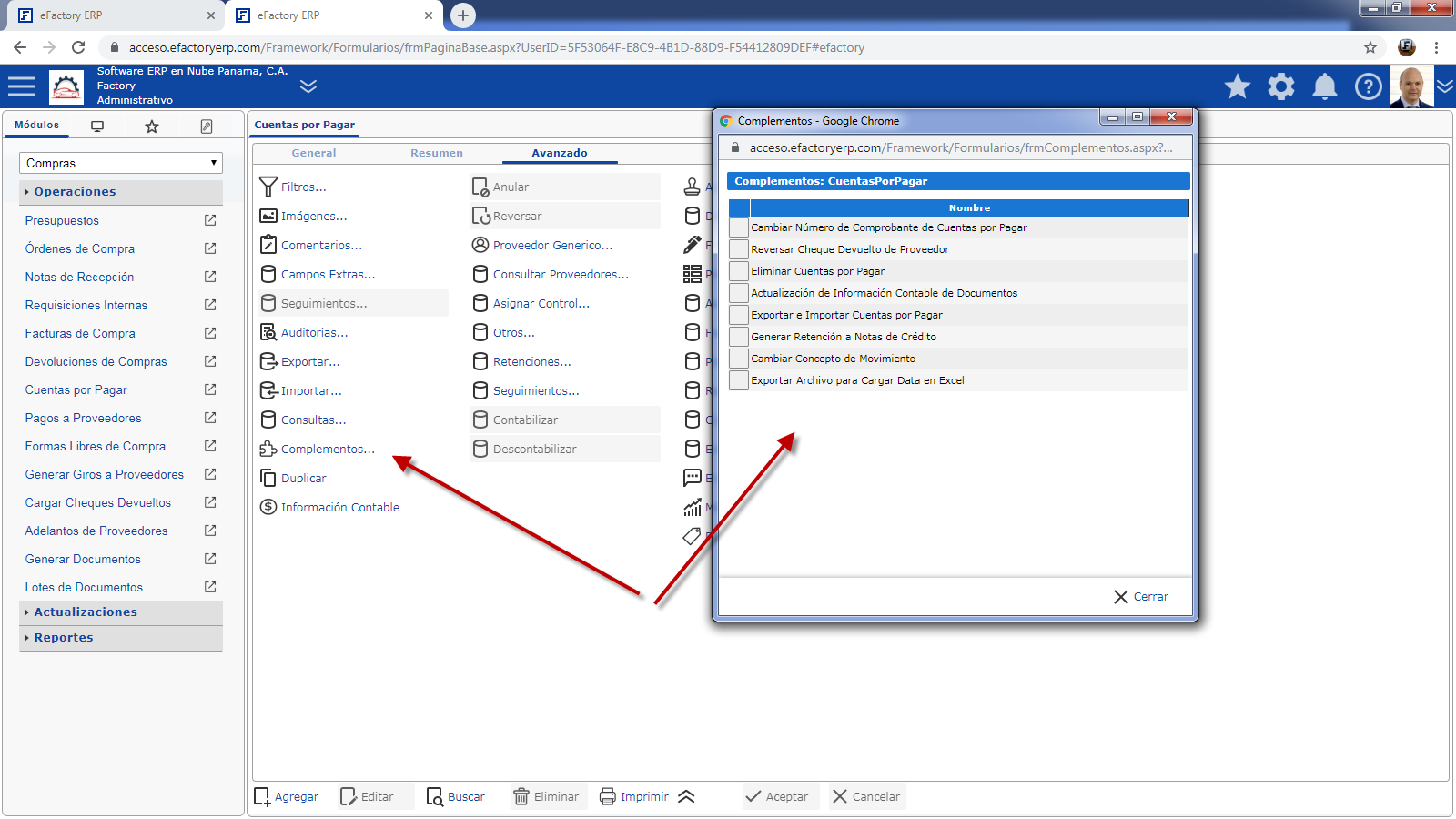Check Cambiar Número de Comprobante row

click(739, 227)
